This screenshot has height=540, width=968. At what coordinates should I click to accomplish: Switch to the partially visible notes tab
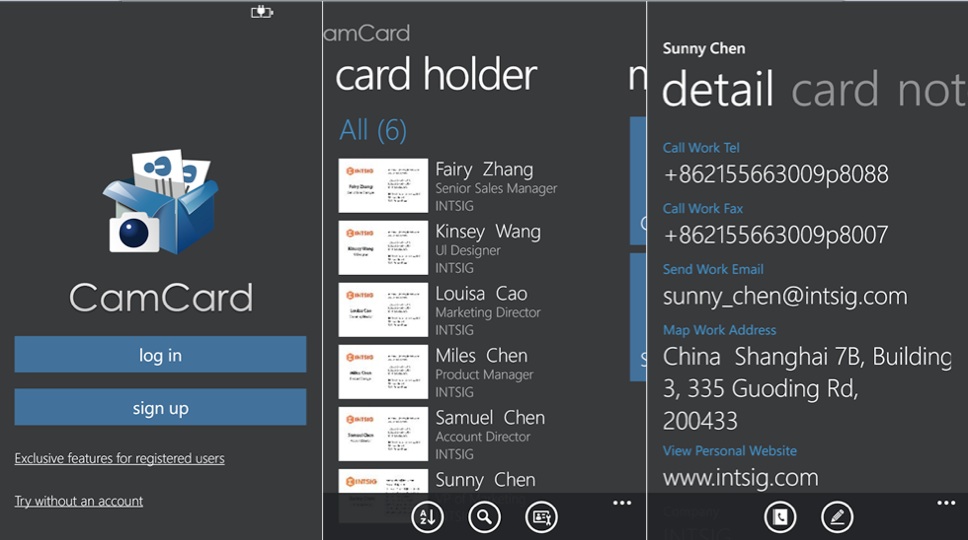[x=932, y=89]
